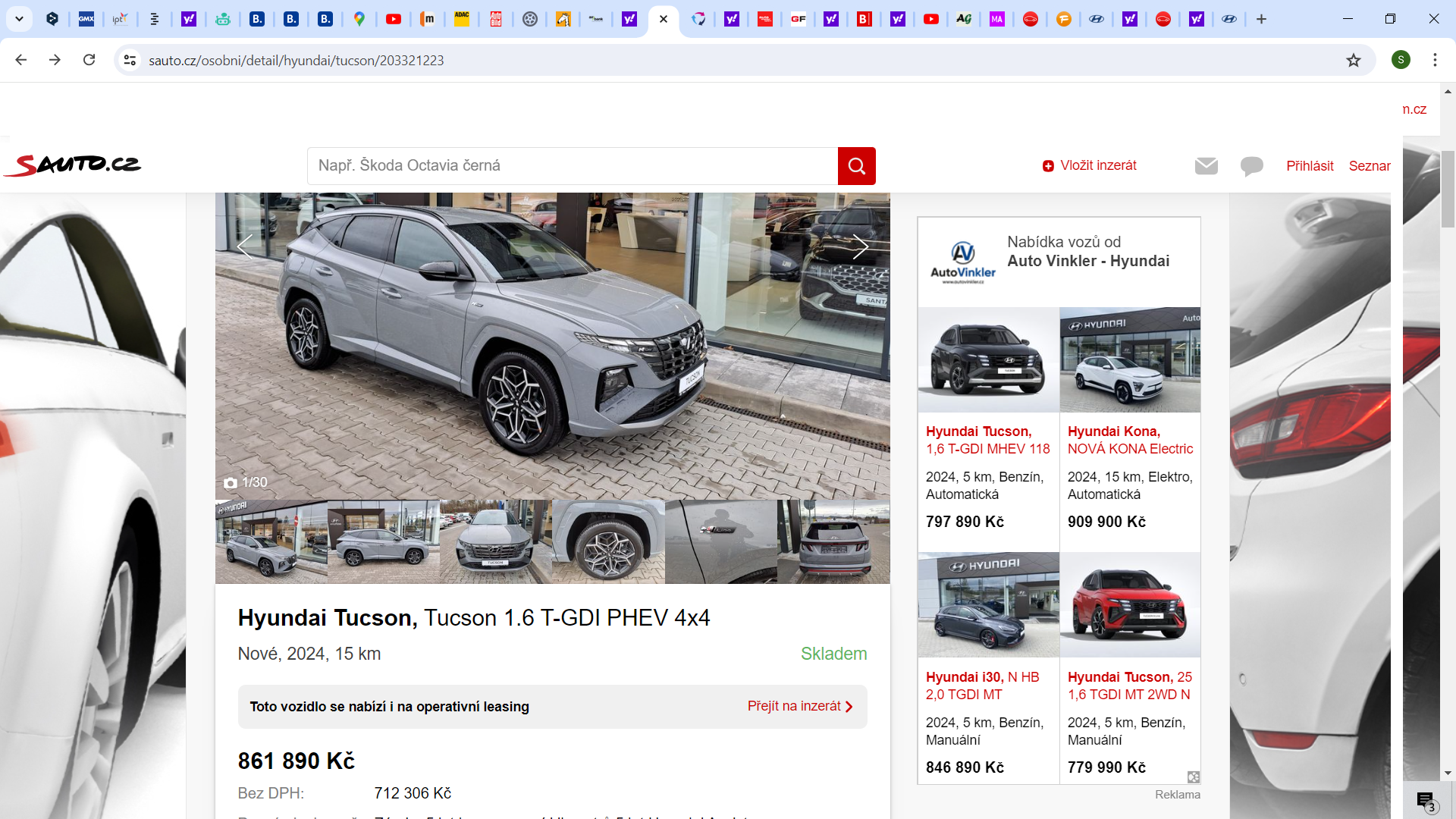The image size is (1456, 819).
Task: Open site information icon in address bar
Action: tap(130, 60)
